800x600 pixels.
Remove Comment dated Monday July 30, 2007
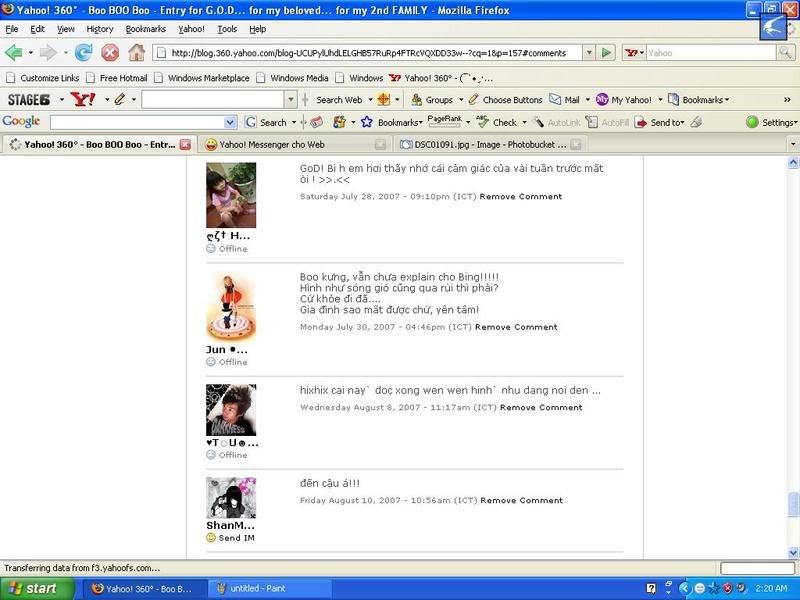pos(516,327)
